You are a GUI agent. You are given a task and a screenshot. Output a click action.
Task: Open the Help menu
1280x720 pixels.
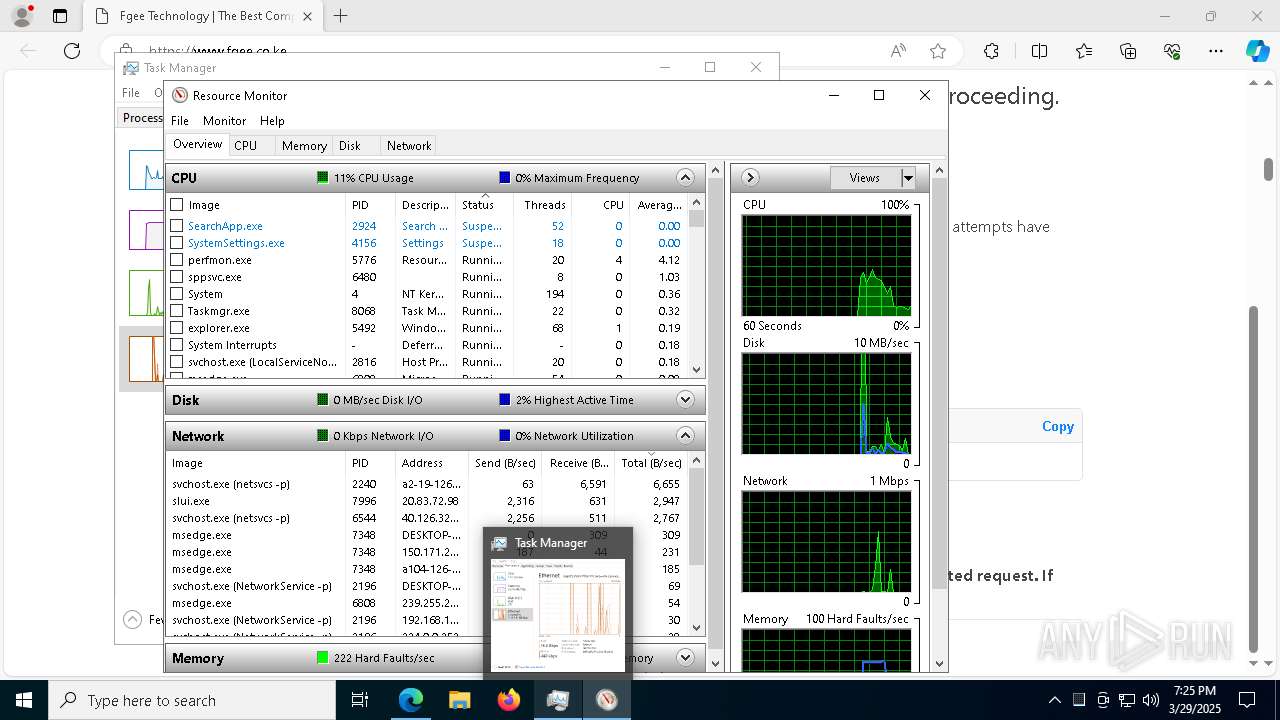[x=272, y=121]
